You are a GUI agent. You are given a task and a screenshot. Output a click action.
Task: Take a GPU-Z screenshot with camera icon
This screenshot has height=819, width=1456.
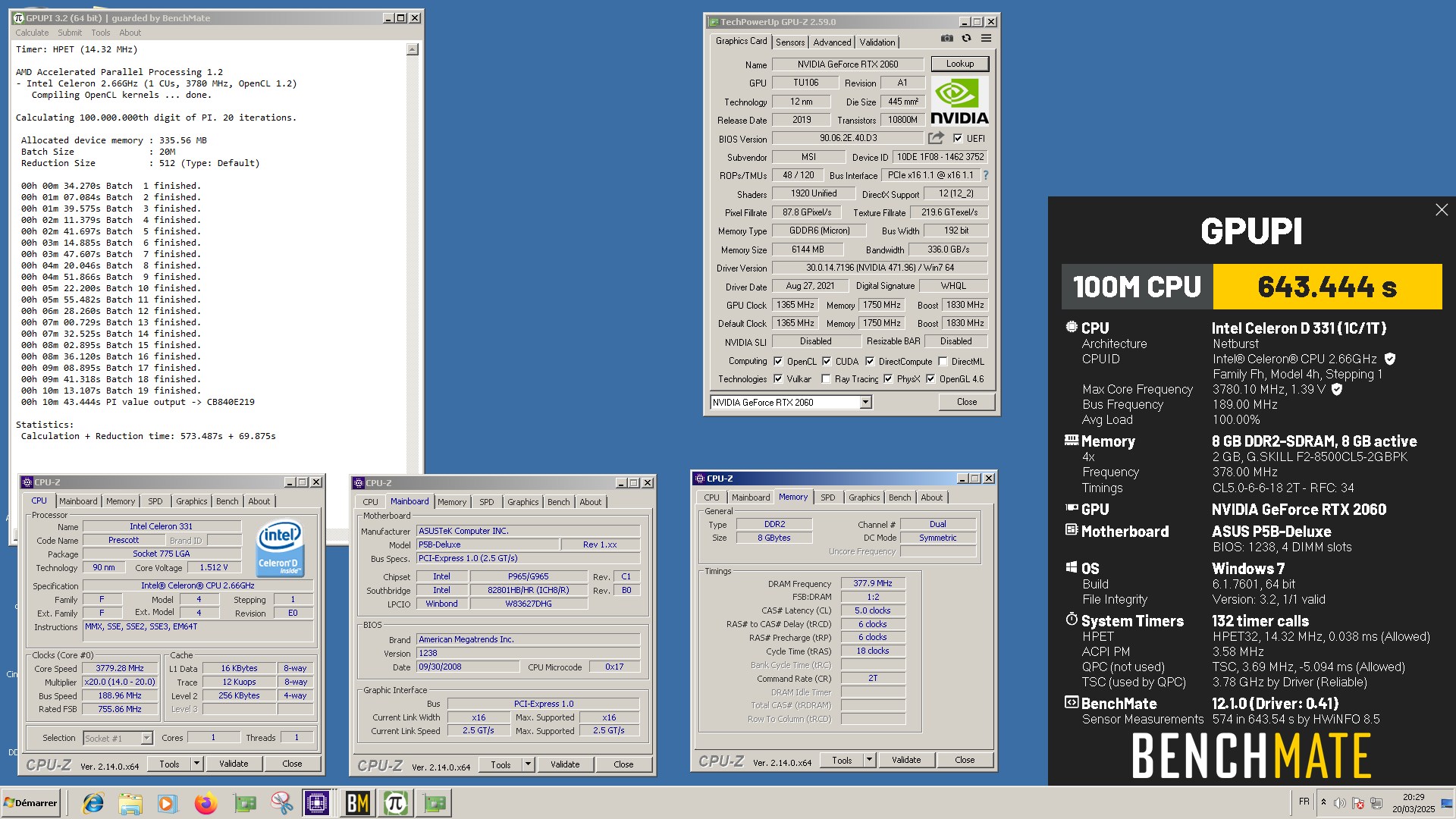[x=946, y=39]
